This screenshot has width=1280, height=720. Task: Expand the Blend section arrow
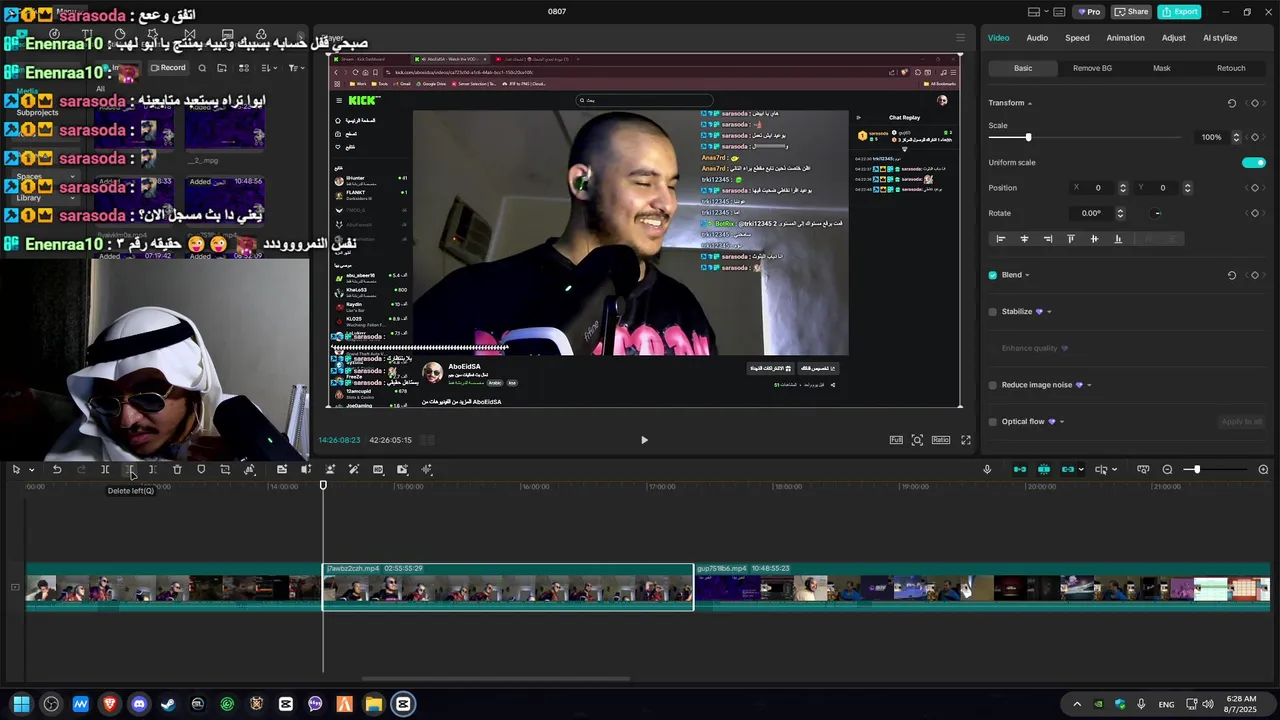[x=1027, y=276]
